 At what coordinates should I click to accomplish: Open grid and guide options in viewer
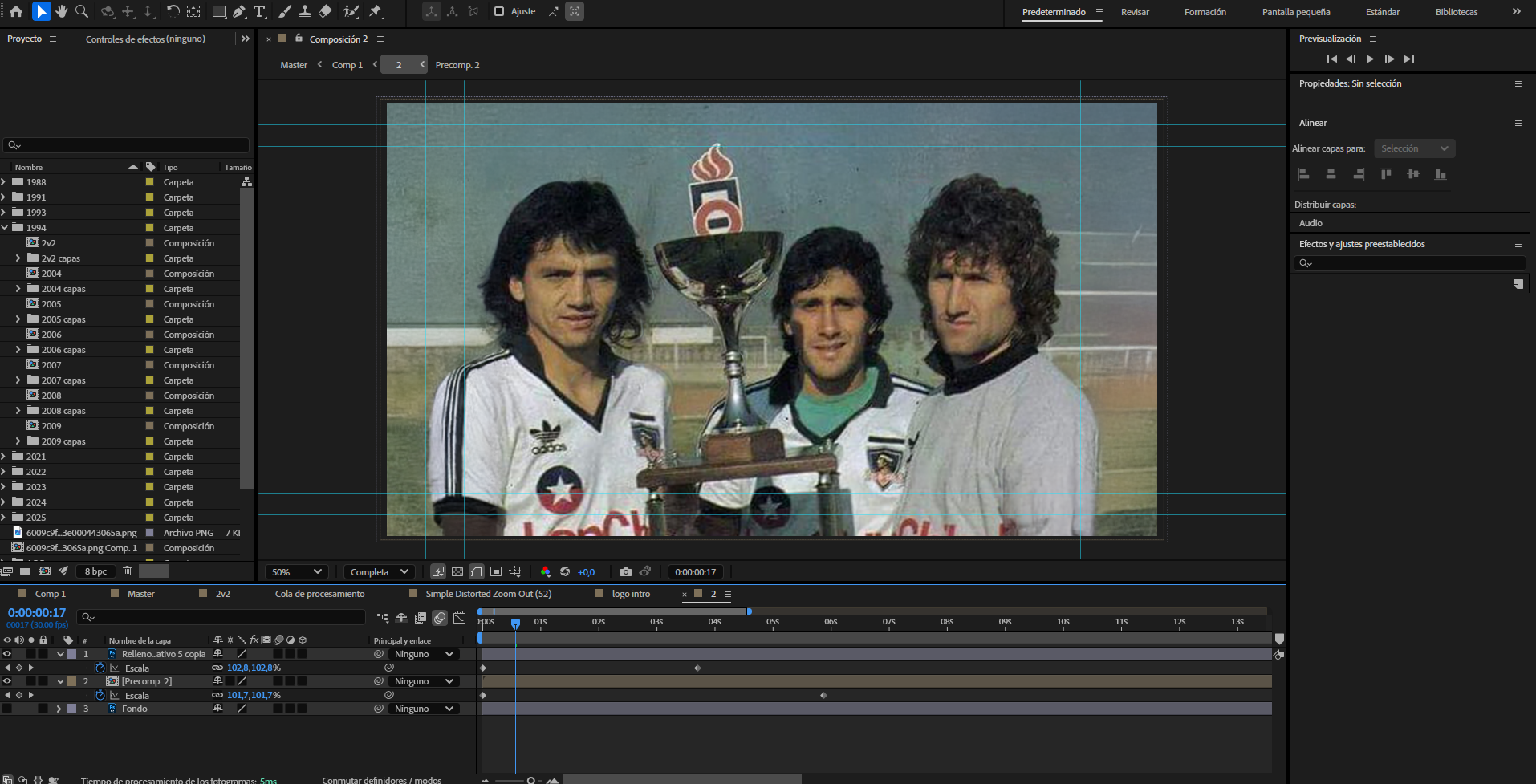pyautogui.click(x=515, y=572)
